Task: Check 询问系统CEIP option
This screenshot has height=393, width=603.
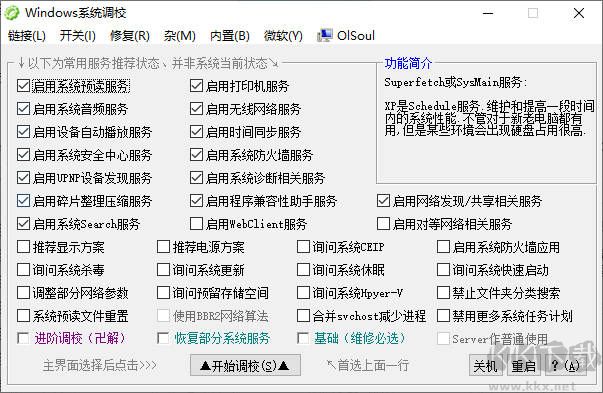Action: pyautogui.click(x=303, y=247)
